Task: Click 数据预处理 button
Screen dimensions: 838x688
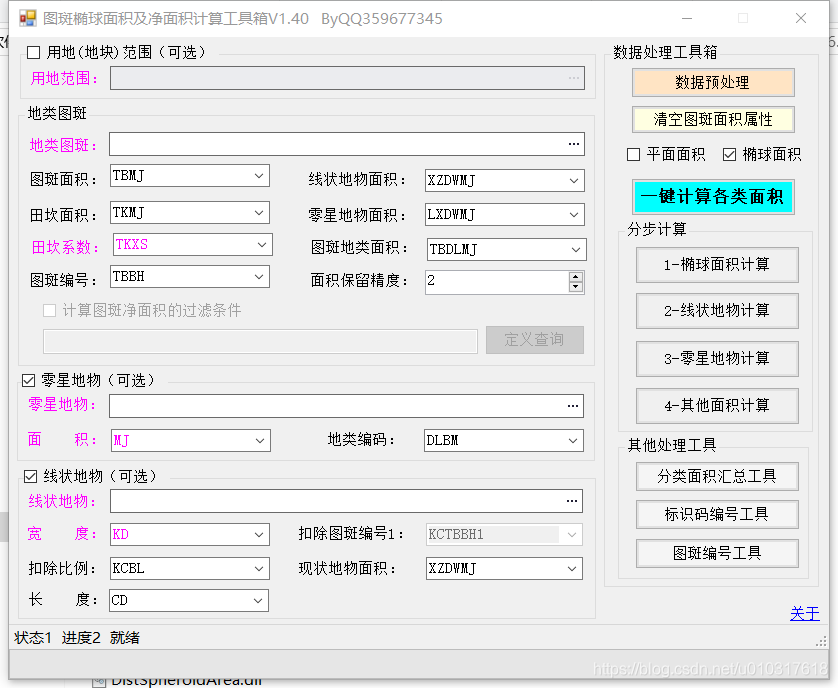Action: pyautogui.click(x=713, y=83)
